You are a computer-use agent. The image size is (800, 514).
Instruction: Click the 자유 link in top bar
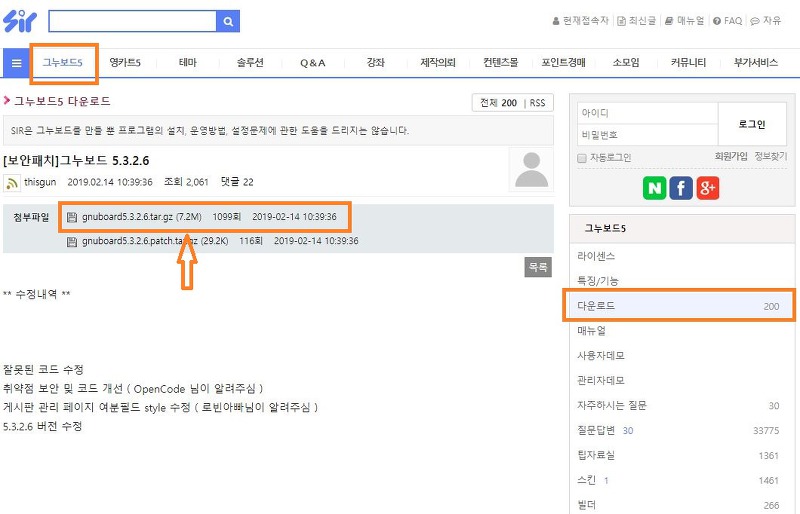click(x=766, y=20)
